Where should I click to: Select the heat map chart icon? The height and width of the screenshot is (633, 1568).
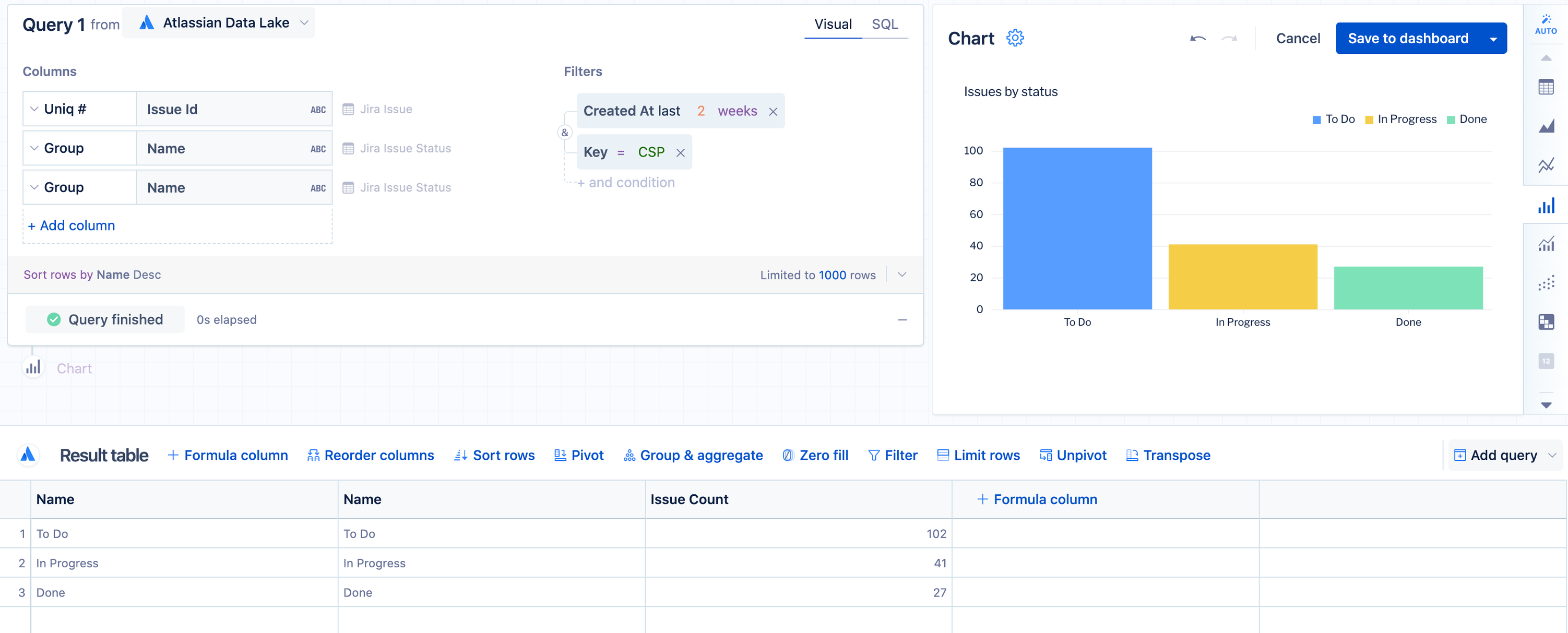1546,322
